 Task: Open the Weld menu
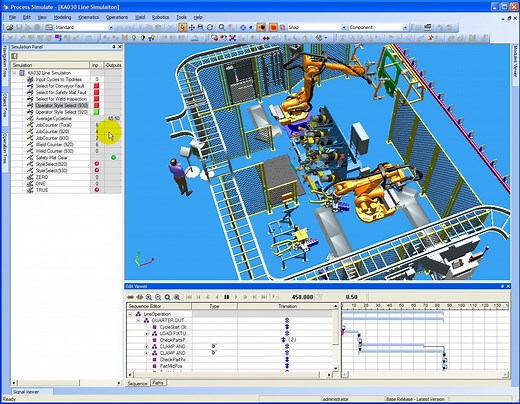click(x=140, y=17)
